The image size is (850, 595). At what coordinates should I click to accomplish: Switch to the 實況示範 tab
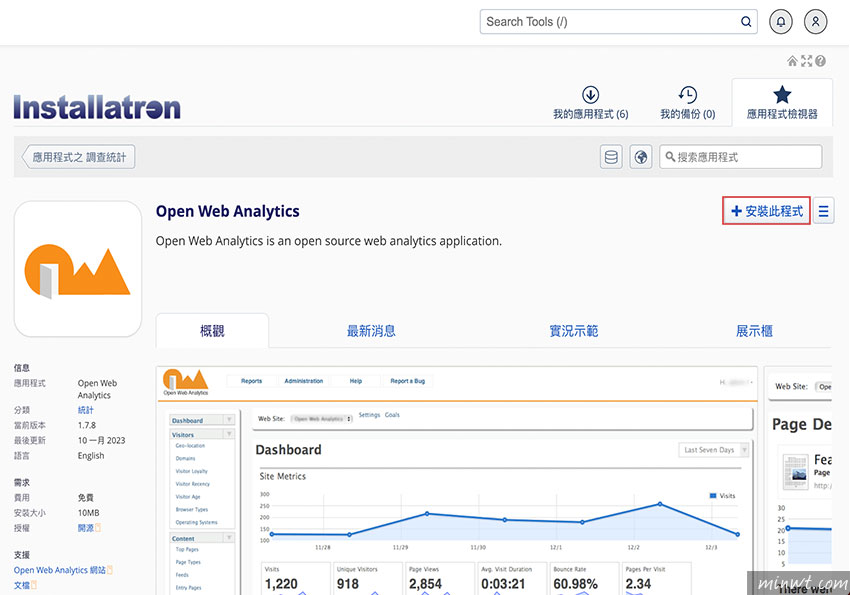(574, 331)
